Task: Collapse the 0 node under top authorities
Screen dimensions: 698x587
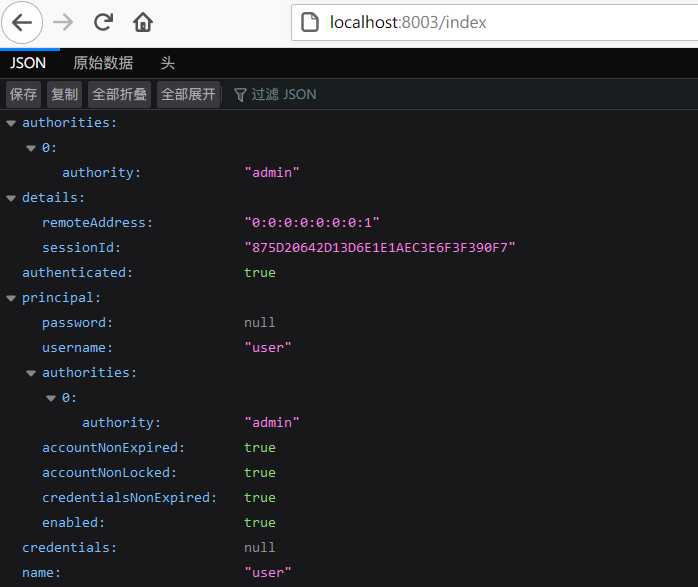Action: pyautogui.click(x=31, y=148)
